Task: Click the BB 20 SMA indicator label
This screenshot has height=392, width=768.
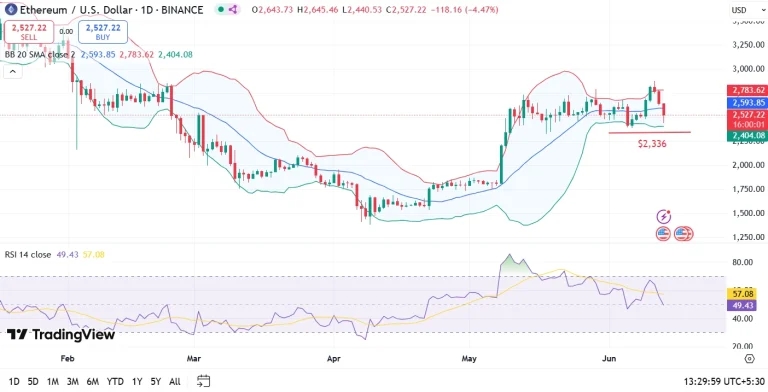Action: pos(40,55)
